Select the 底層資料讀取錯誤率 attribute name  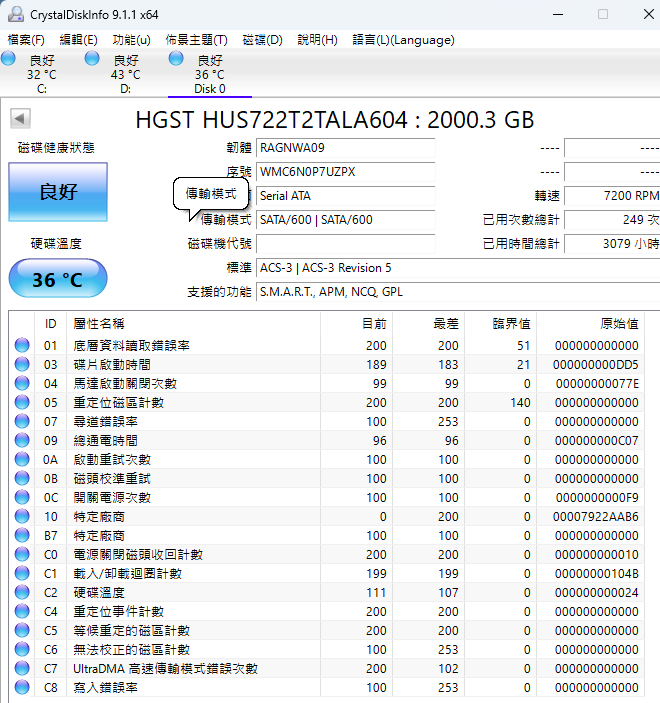(x=131, y=345)
